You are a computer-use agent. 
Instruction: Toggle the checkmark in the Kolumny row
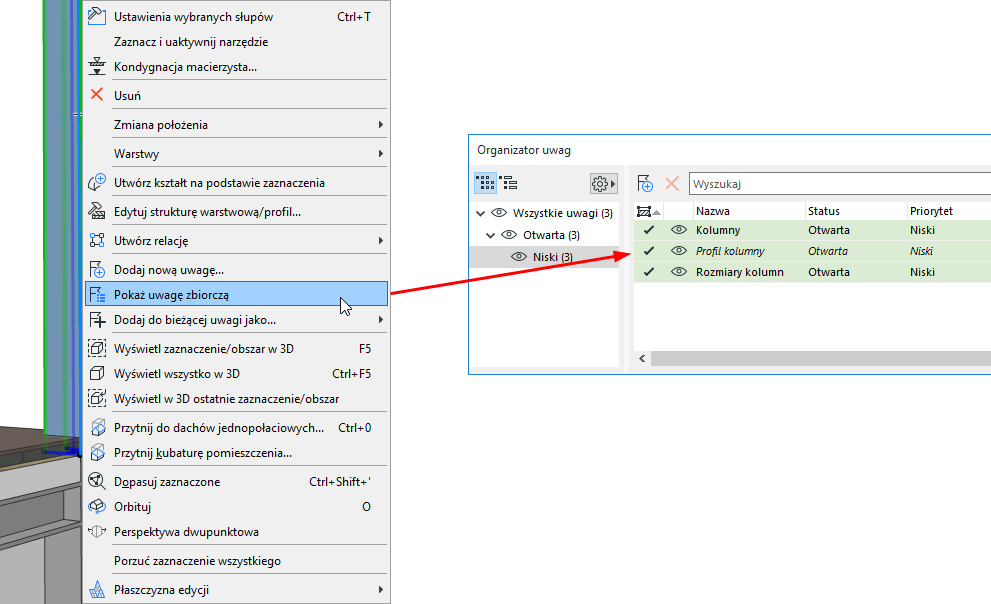(x=648, y=230)
